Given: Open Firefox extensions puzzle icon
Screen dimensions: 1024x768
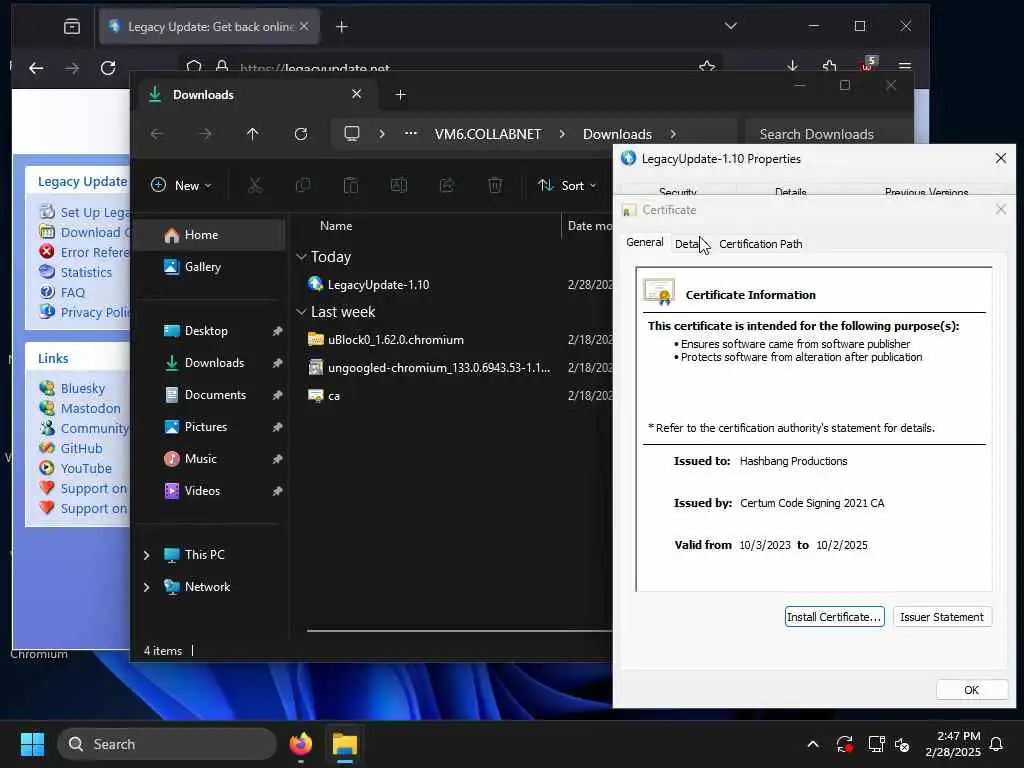Looking at the screenshot, I should (x=829, y=66).
